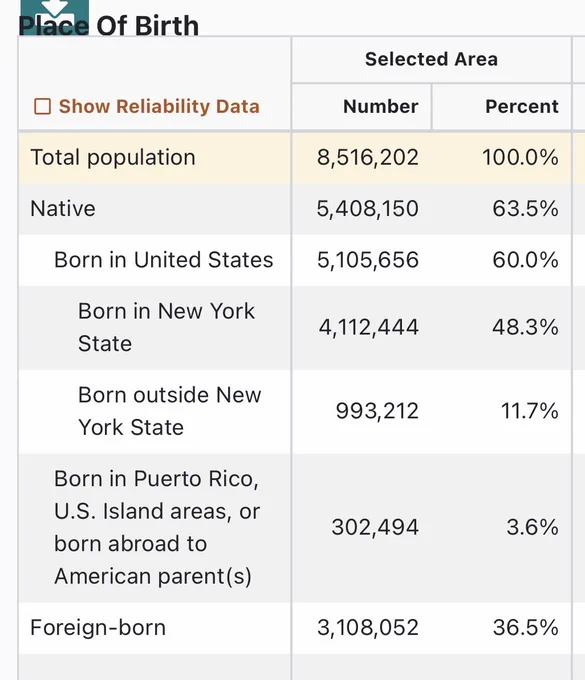
Task: Click the Born in Puerto Rico row label
Action: (x=157, y=527)
